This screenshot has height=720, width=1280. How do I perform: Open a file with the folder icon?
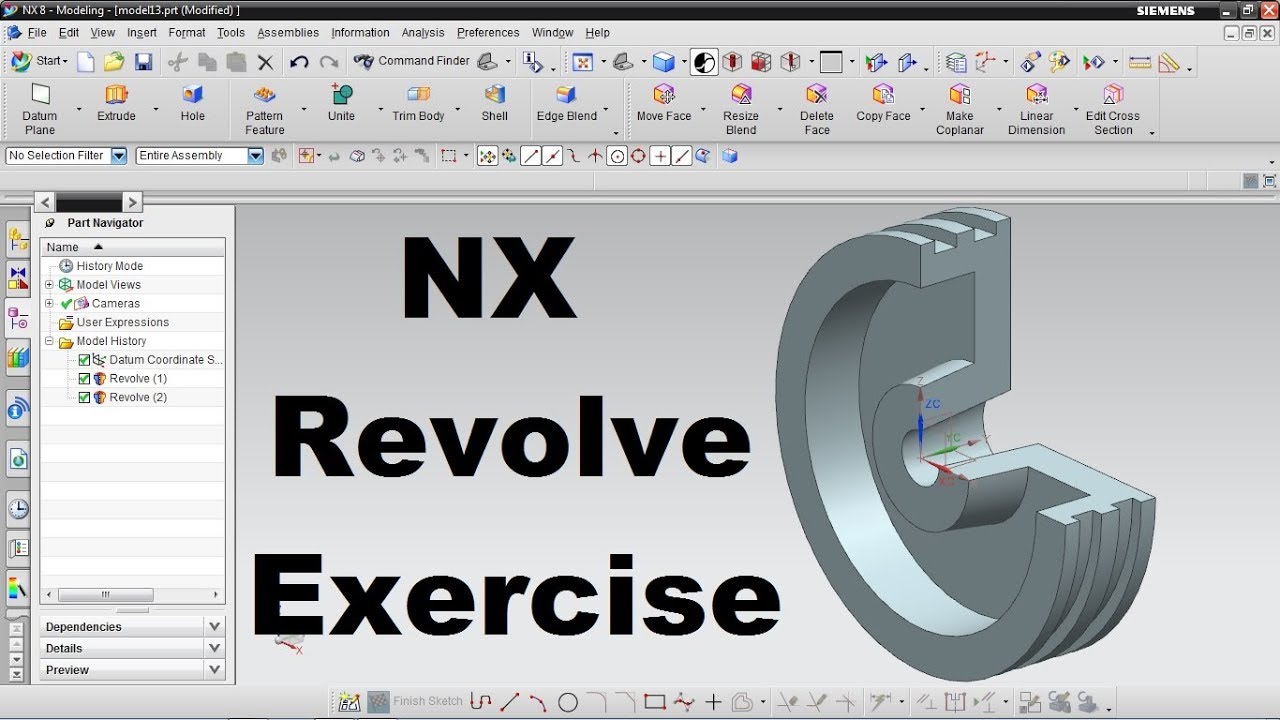click(114, 62)
